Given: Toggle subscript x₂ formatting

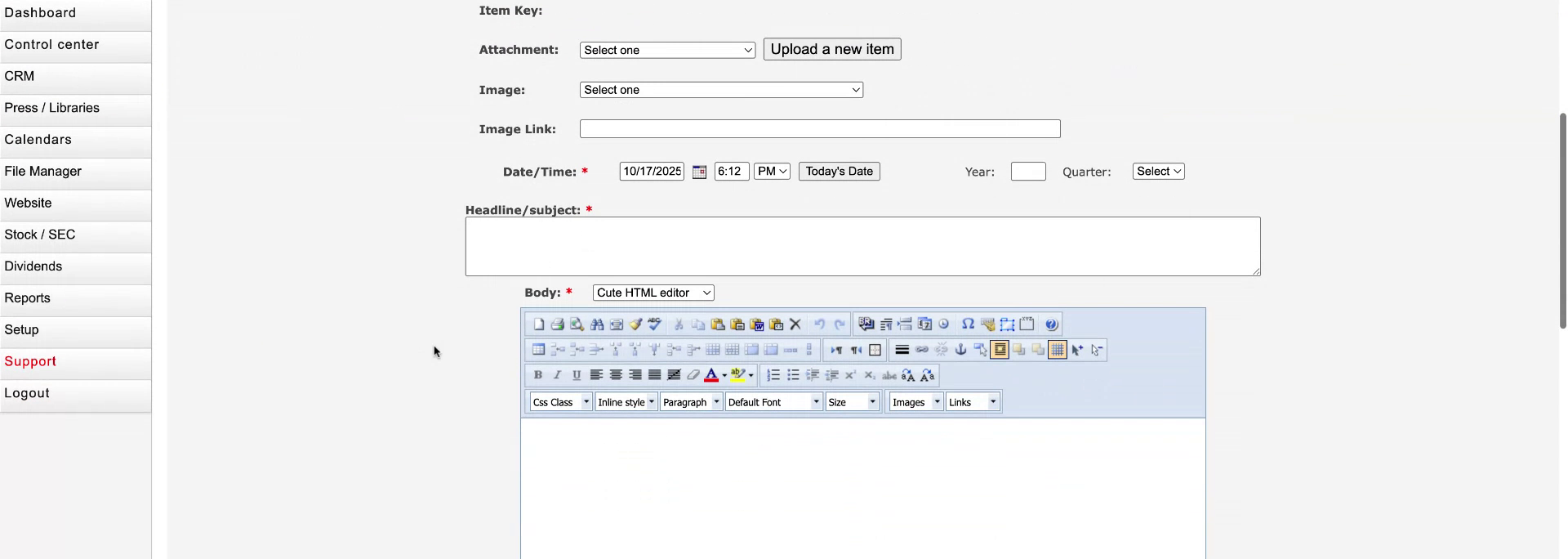Looking at the screenshot, I should click(870, 375).
